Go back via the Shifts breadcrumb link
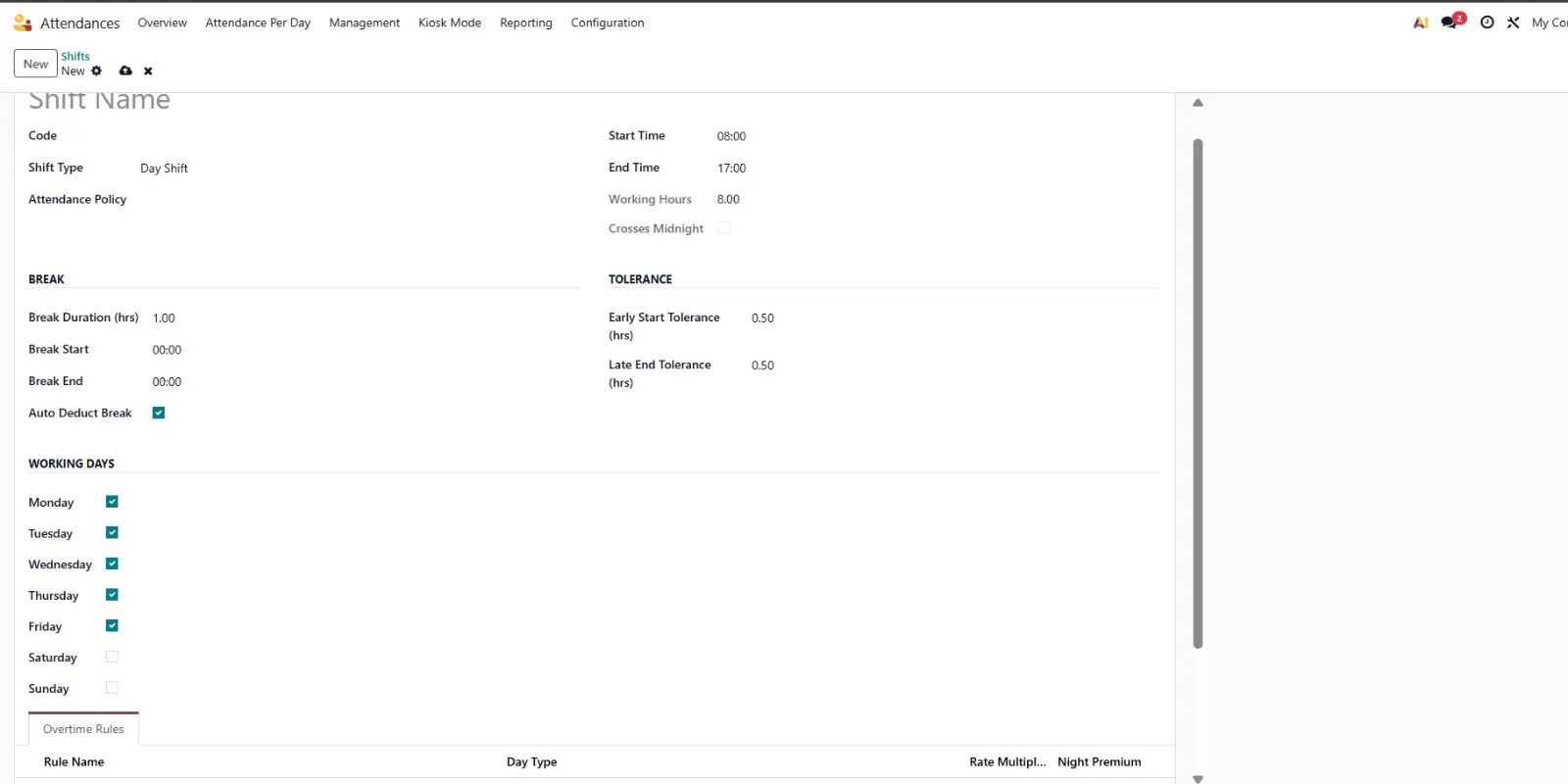This screenshot has height=784, width=1568. [x=75, y=56]
